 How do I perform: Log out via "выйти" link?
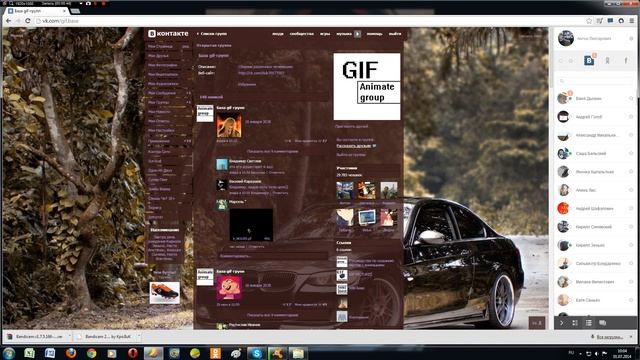[x=395, y=34]
